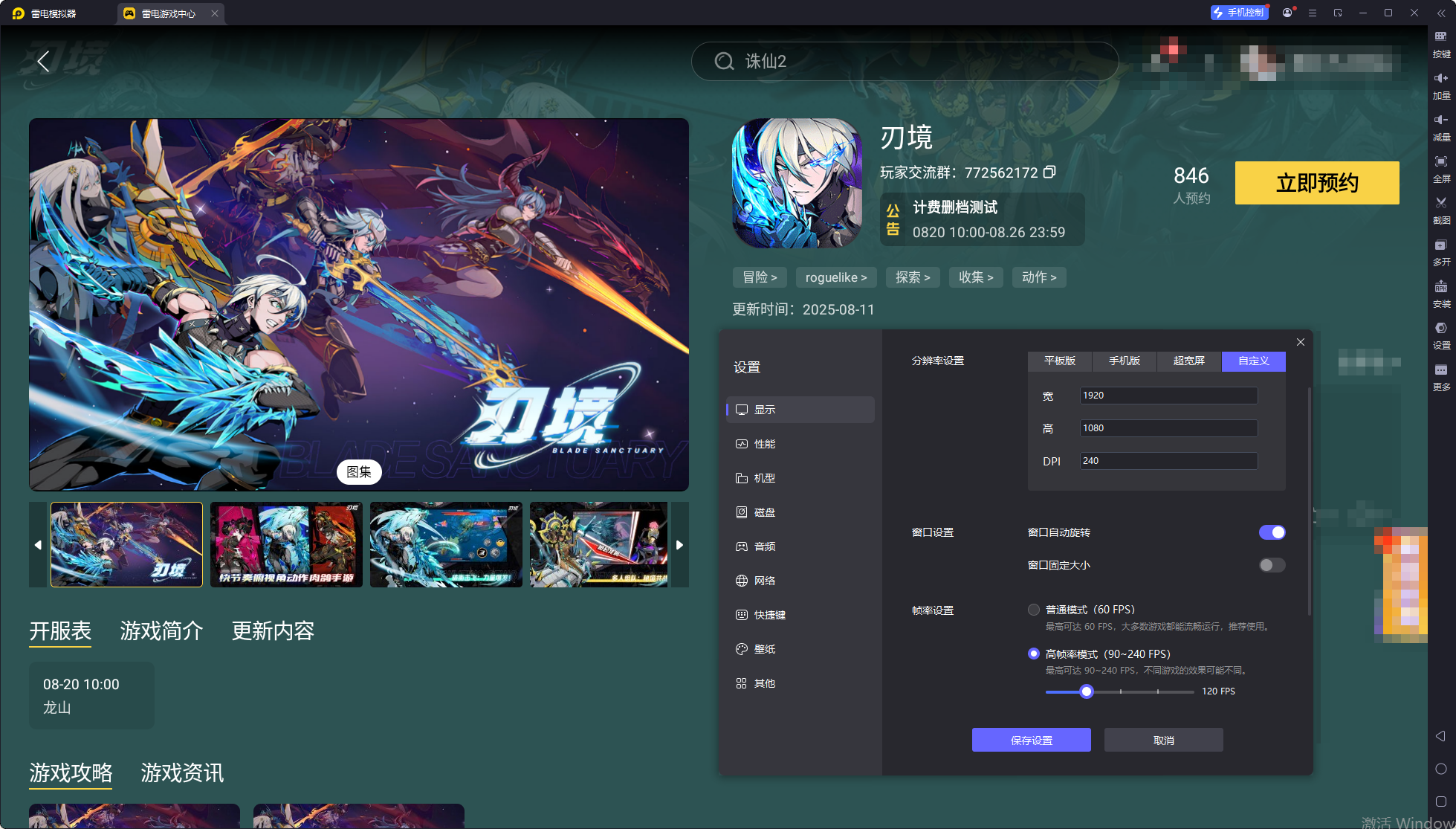
Task: Go back with the left arrow icon
Action: click(44, 61)
